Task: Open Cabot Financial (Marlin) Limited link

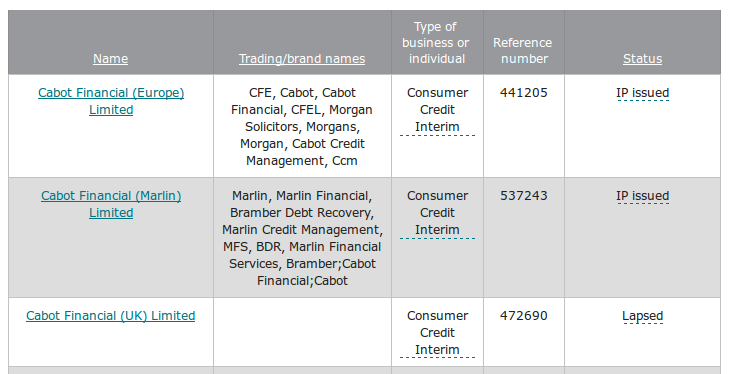Action: pyautogui.click(x=111, y=204)
